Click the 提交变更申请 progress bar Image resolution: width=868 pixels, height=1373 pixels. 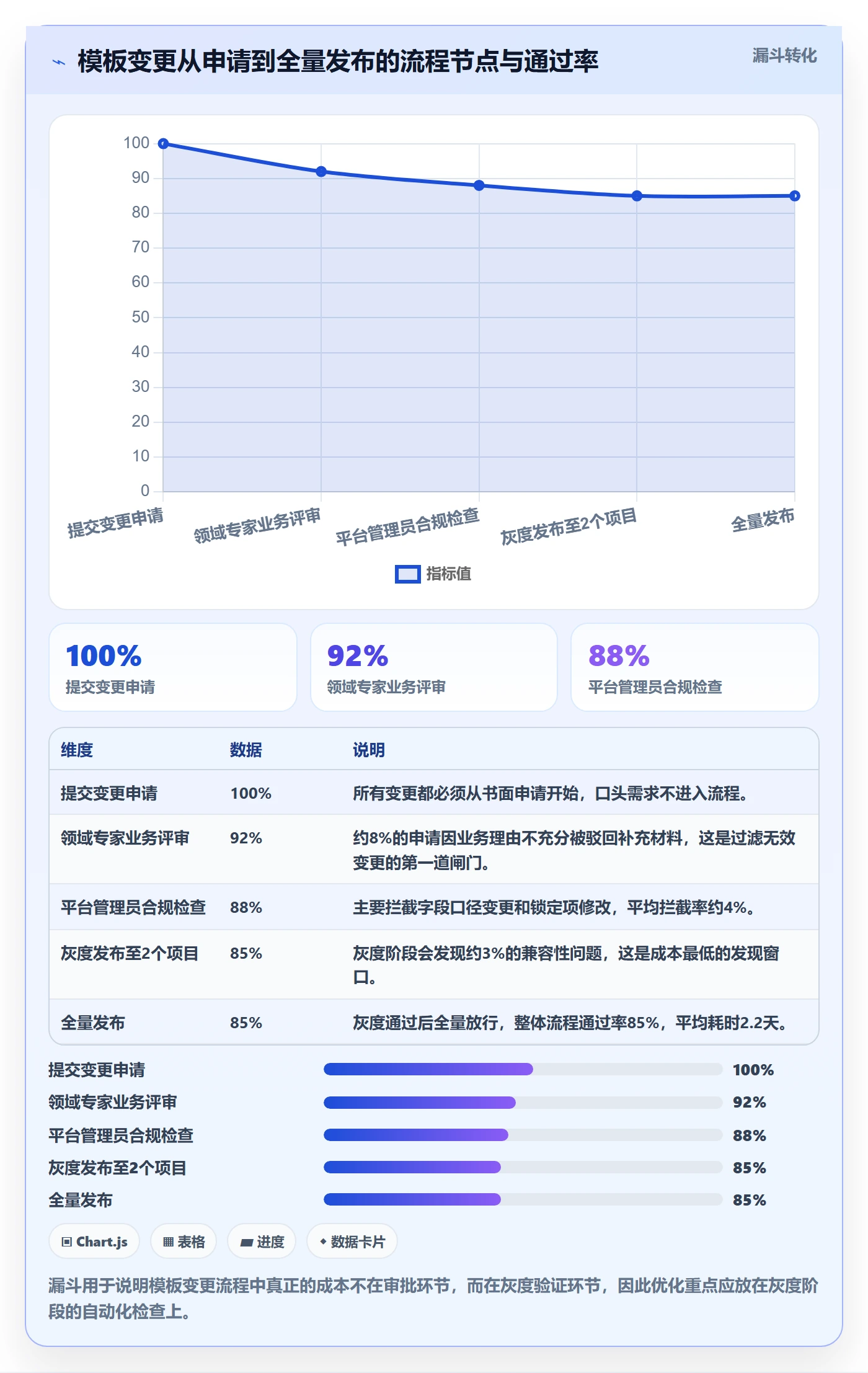[523, 1069]
